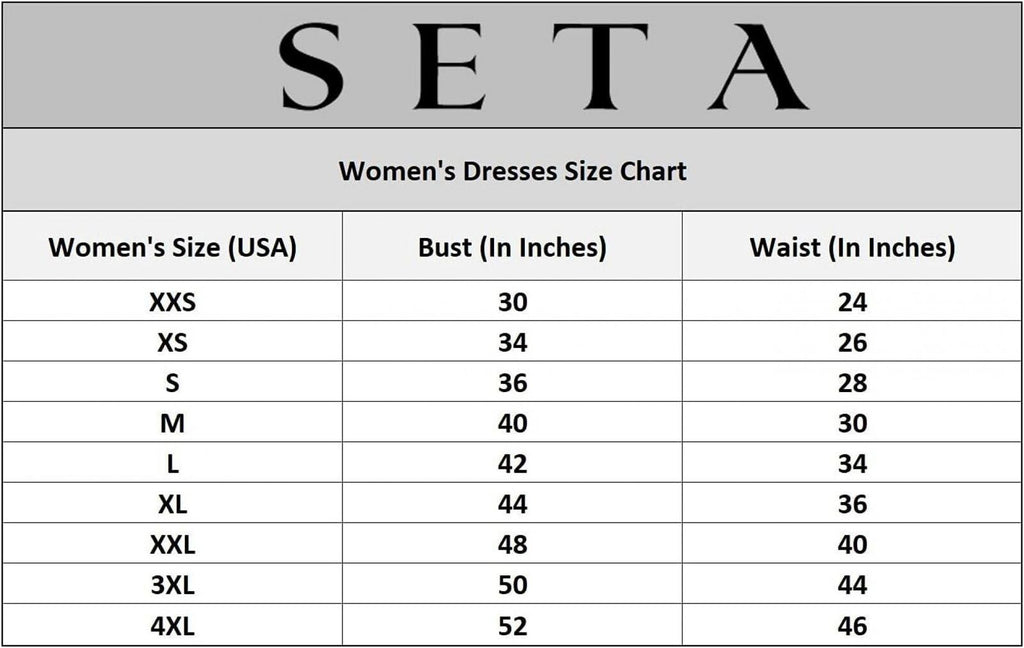Select the bust value 48 for XXL
Screen dimensions: 1024x648
pos(512,545)
